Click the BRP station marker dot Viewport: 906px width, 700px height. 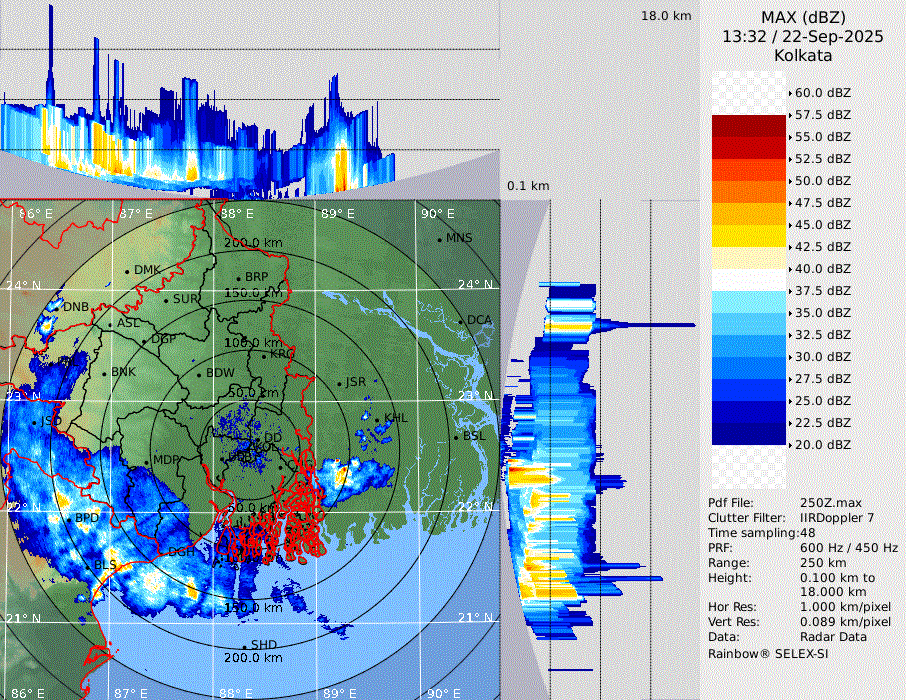tap(238, 278)
